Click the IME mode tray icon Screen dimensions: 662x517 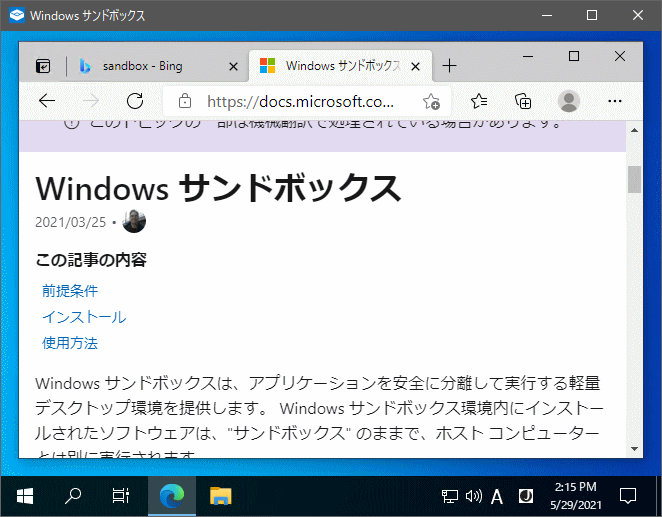(x=526, y=496)
